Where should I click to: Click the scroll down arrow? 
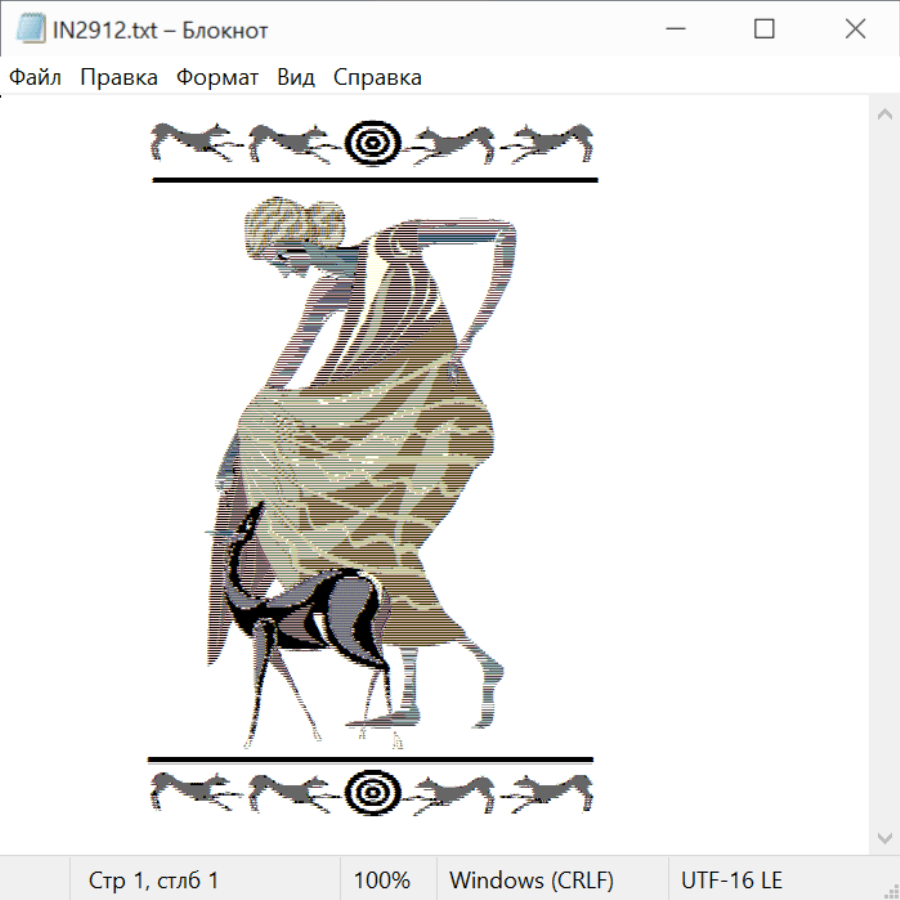coord(884,836)
